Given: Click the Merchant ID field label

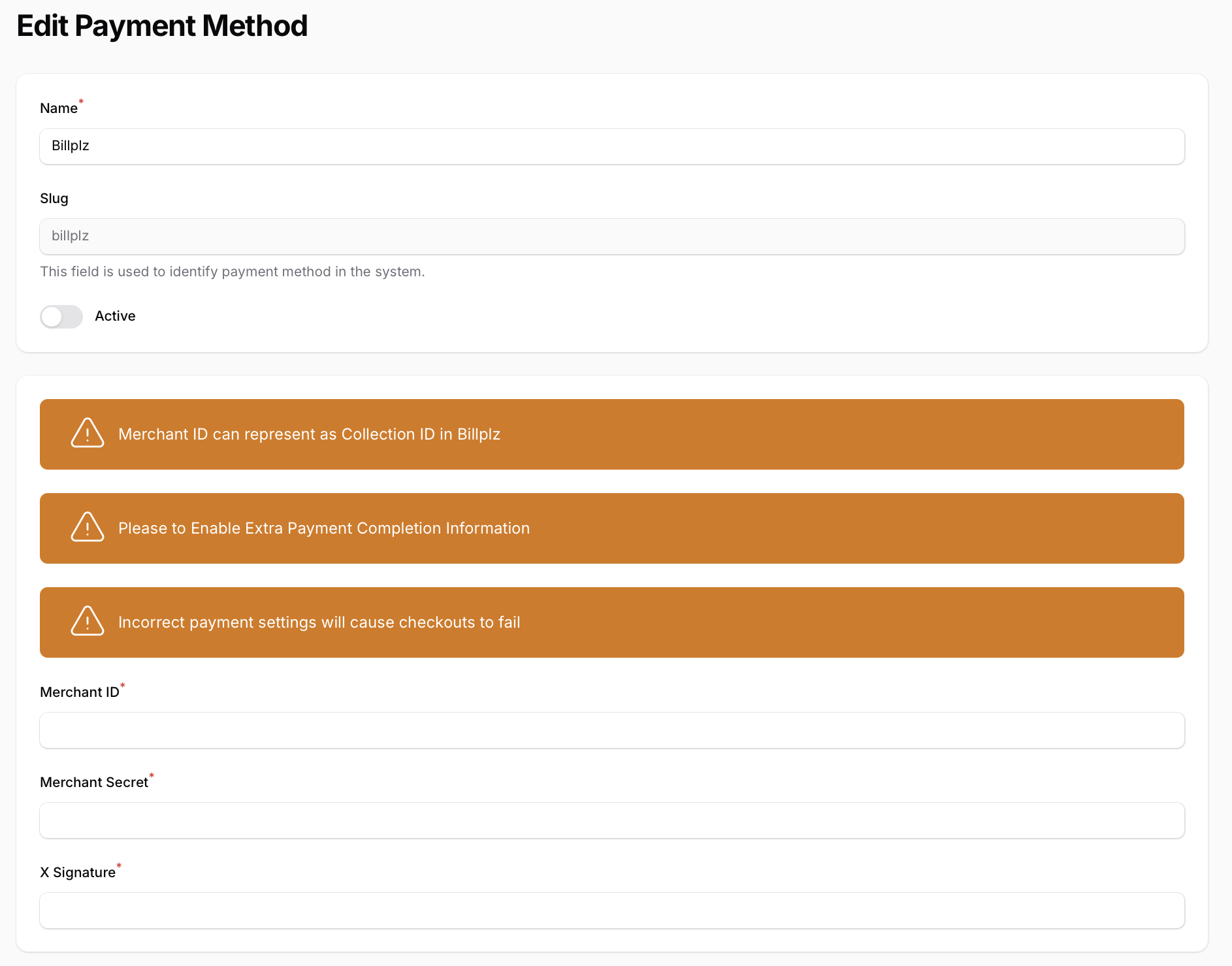Looking at the screenshot, I should [80, 692].
